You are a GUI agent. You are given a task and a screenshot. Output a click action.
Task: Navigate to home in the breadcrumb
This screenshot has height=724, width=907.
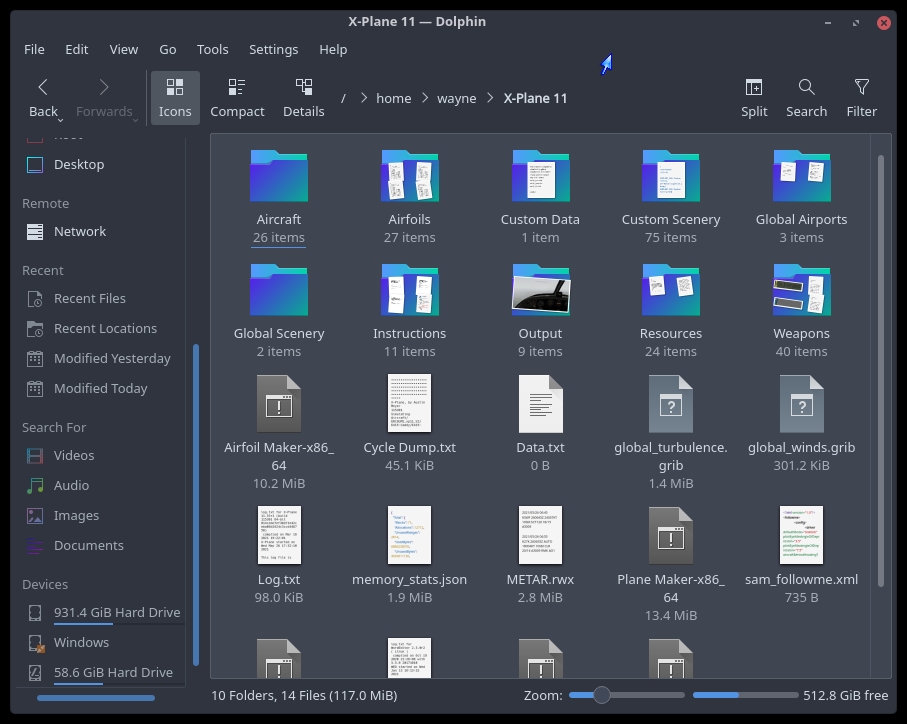[393, 98]
